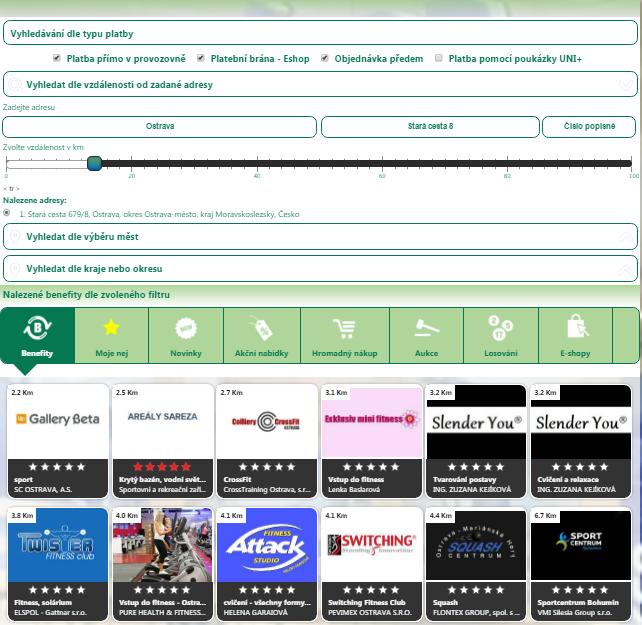
Task: Open the Novinky badge icon
Action: 186,328
